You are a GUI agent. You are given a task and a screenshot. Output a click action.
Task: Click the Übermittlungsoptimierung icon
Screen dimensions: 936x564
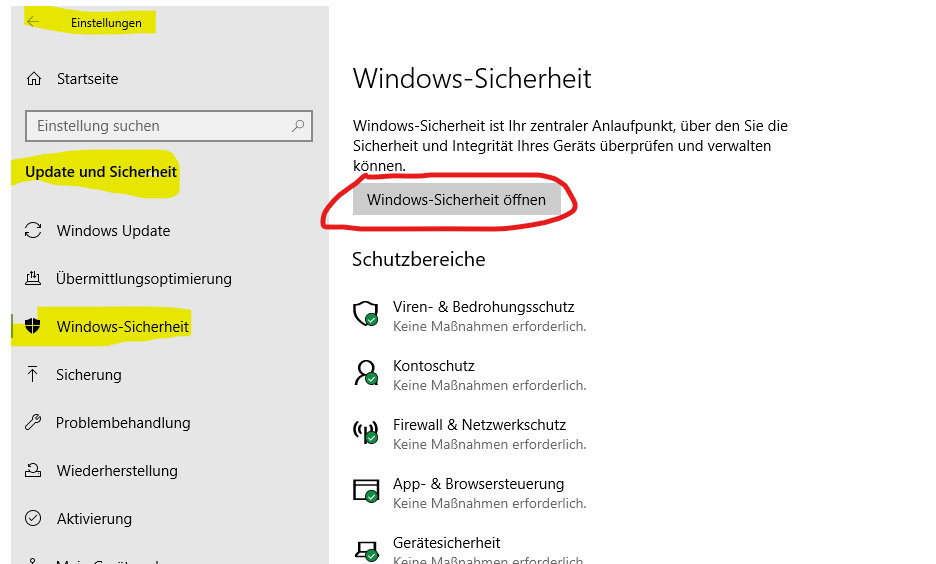(33, 278)
